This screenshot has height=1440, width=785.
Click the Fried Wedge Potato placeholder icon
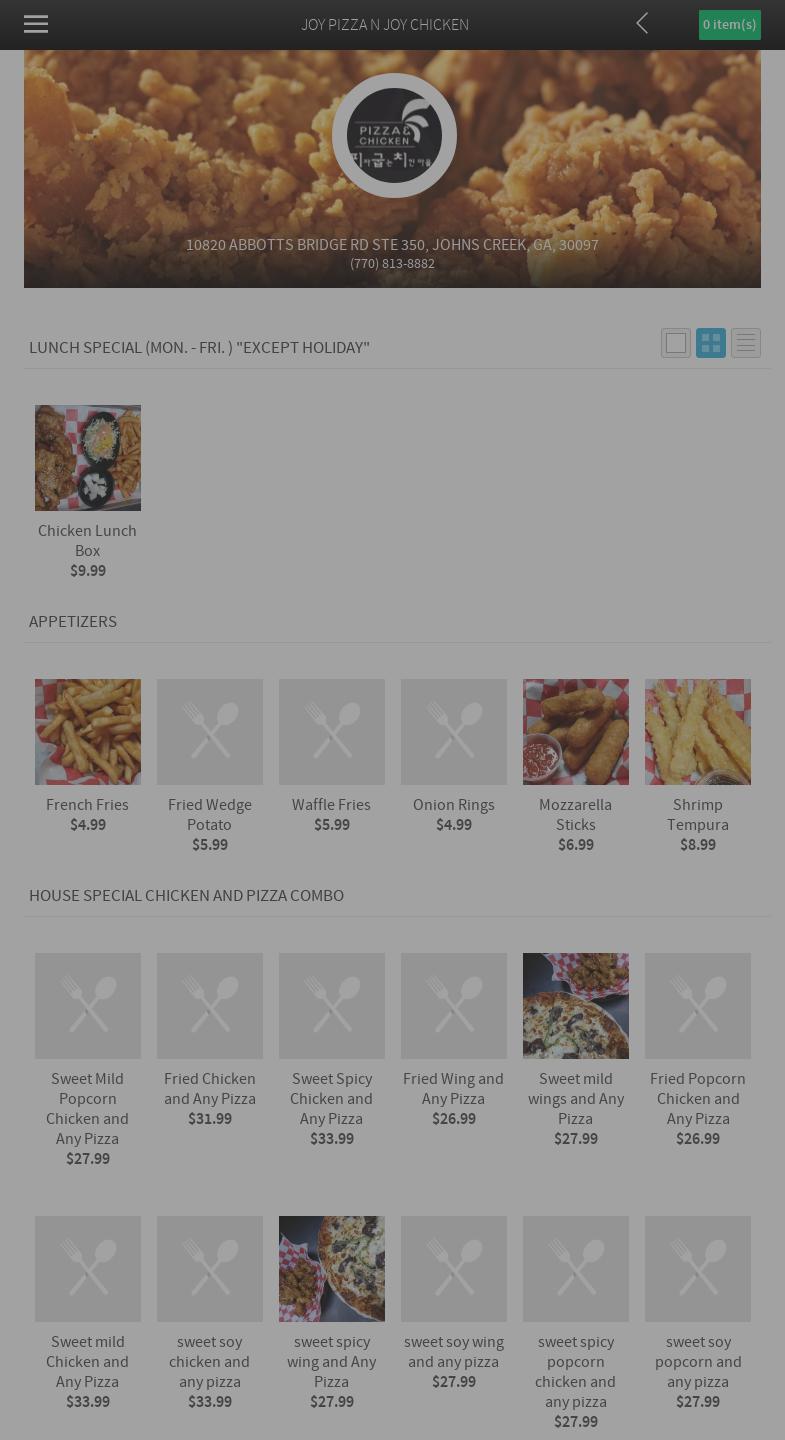click(x=210, y=732)
